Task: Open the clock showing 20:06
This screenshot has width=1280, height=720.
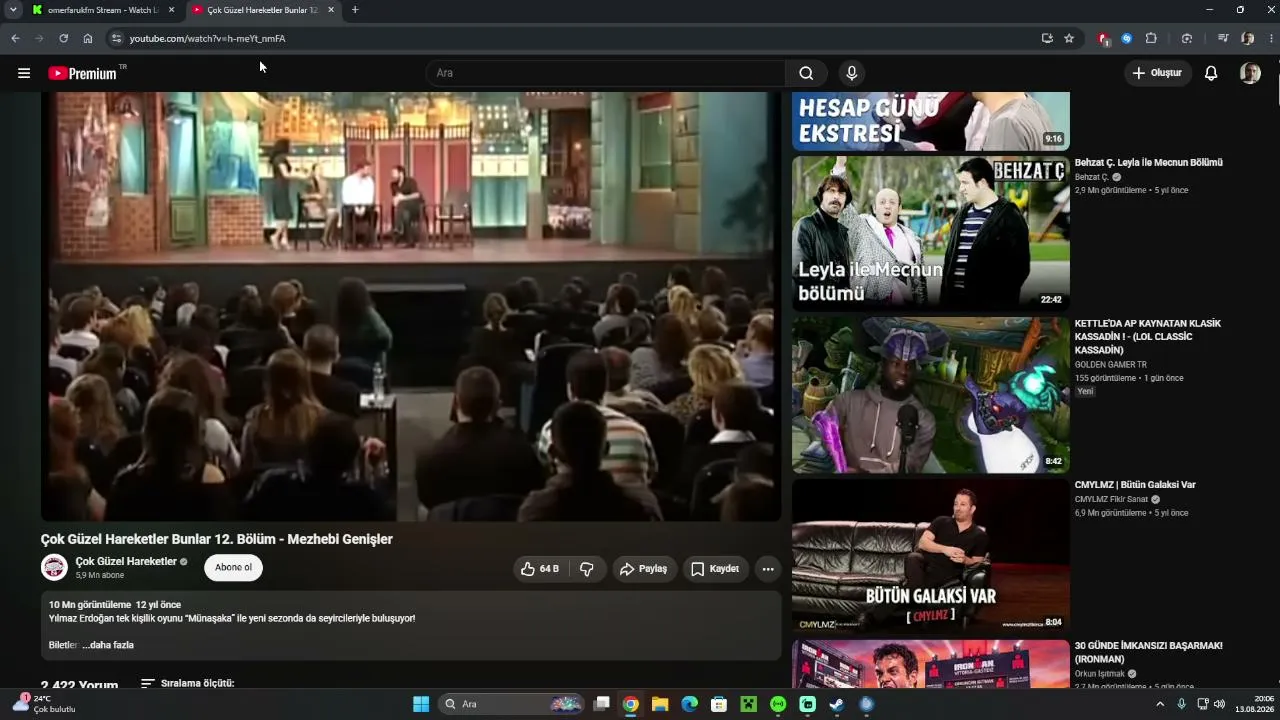Action: pyautogui.click(x=1254, y=704)
